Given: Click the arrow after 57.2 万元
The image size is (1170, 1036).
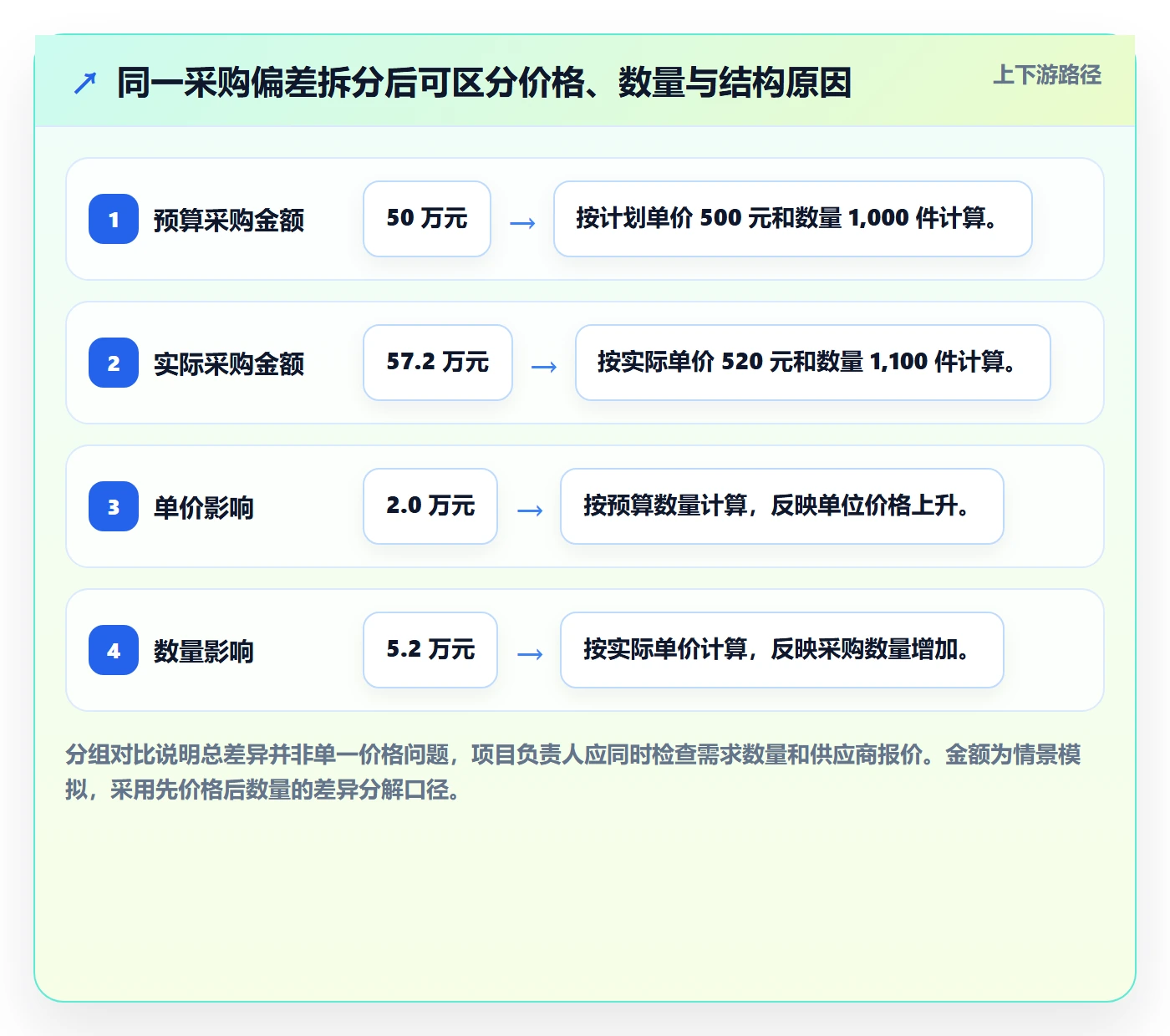Looking at the screenshot, I should point(544,367).
